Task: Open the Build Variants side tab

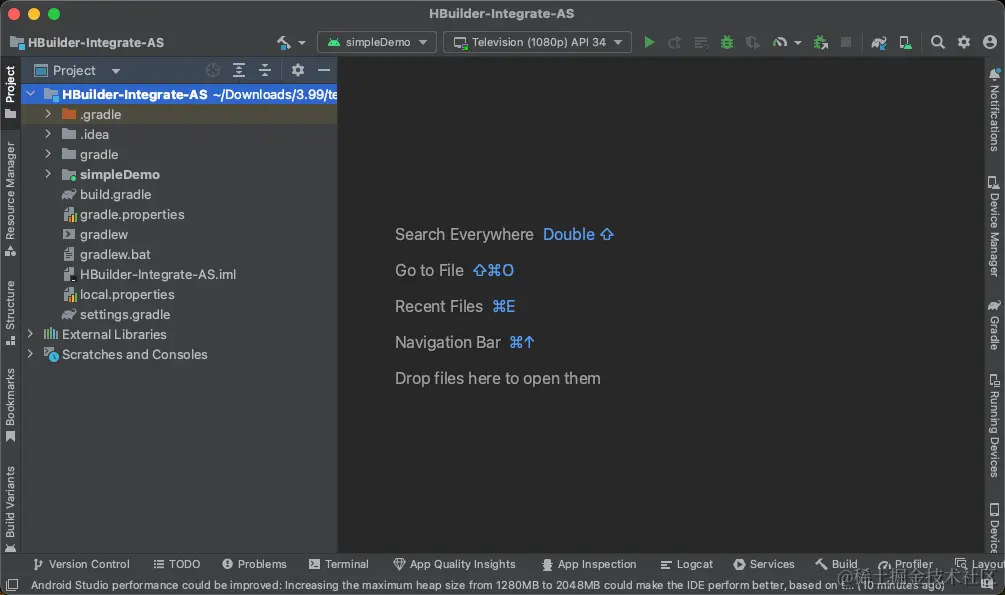Action: click(x=10, y=508)
